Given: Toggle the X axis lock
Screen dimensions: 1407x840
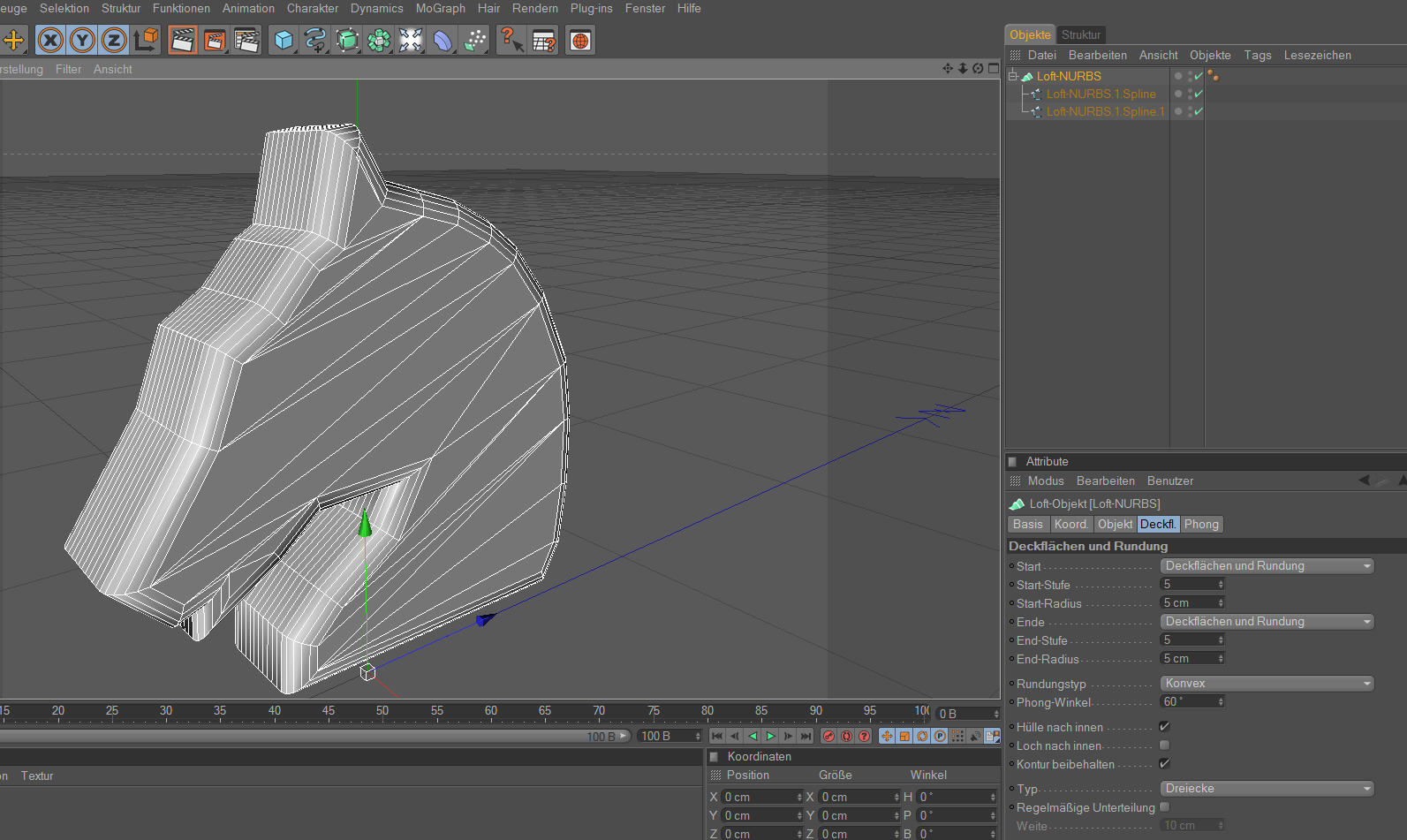Looking at the screenshot, I should coord(50,40).
